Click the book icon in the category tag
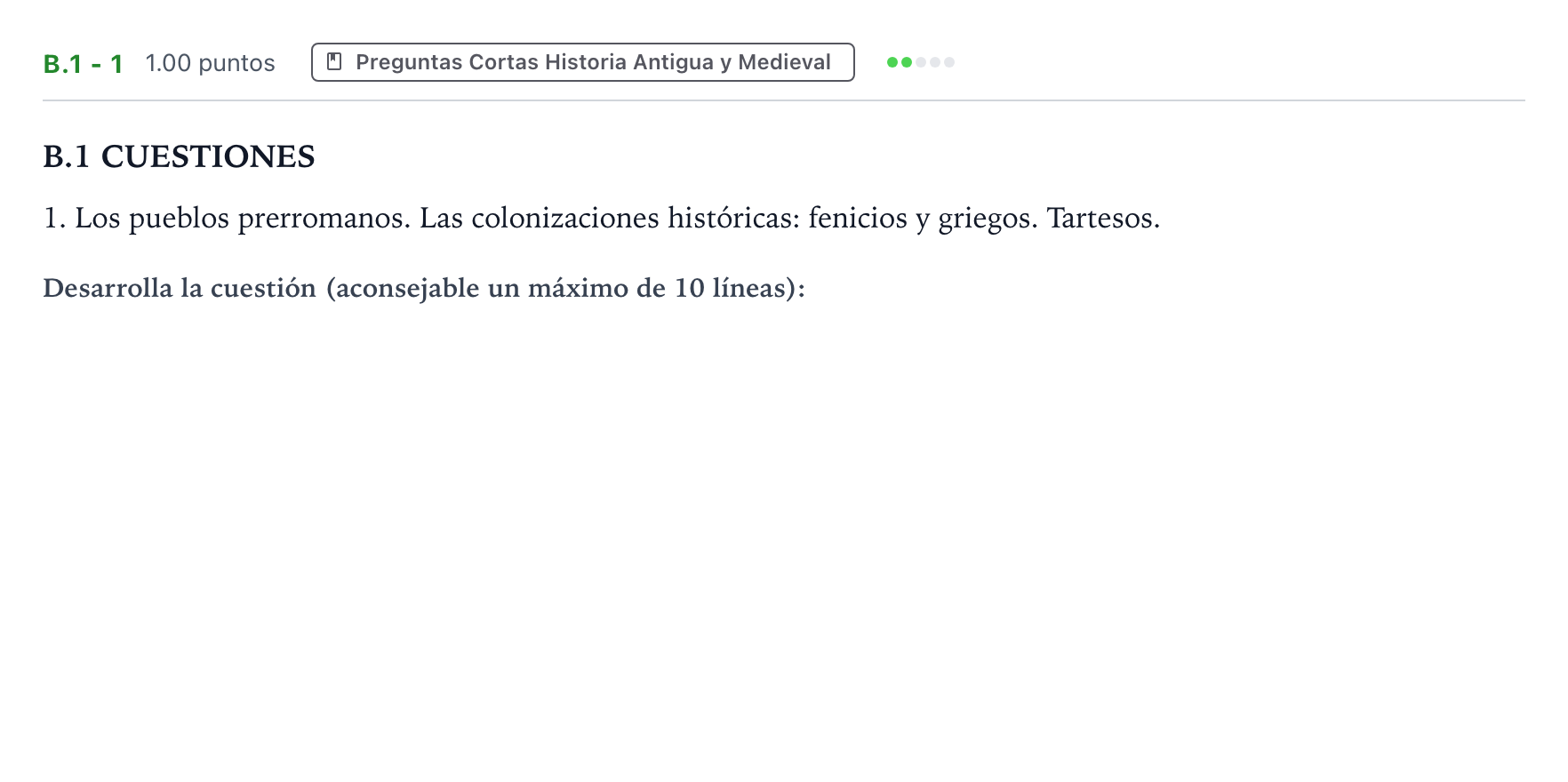Screen dimensions: 1568x782 335,61
